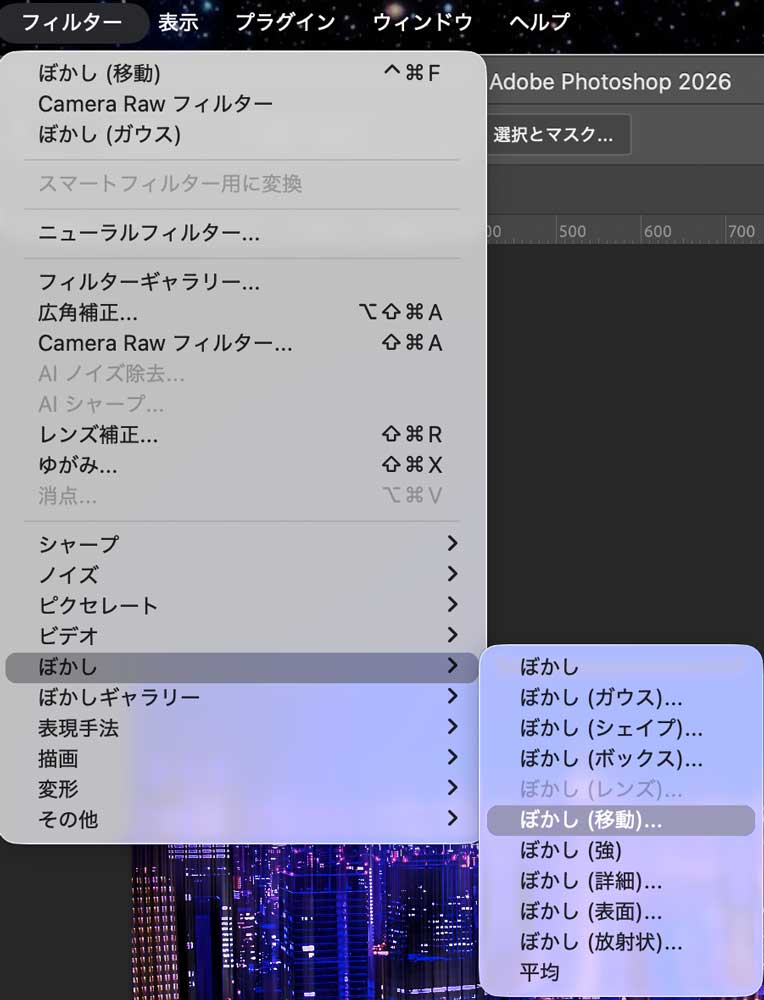The height and width of the screenshot is (1000, 764).
Task: Choose ぼかし (表面)... in submenu
Action: (621, 912)
